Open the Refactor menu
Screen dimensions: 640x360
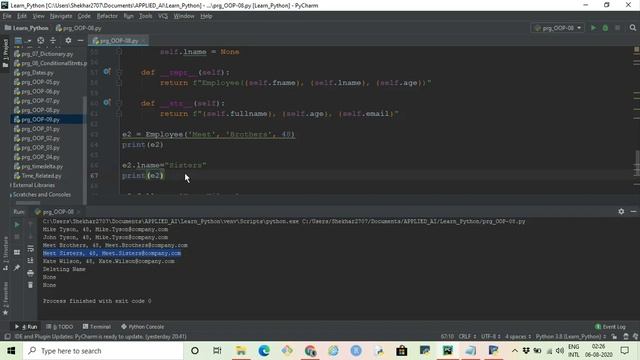coord(107,16)
